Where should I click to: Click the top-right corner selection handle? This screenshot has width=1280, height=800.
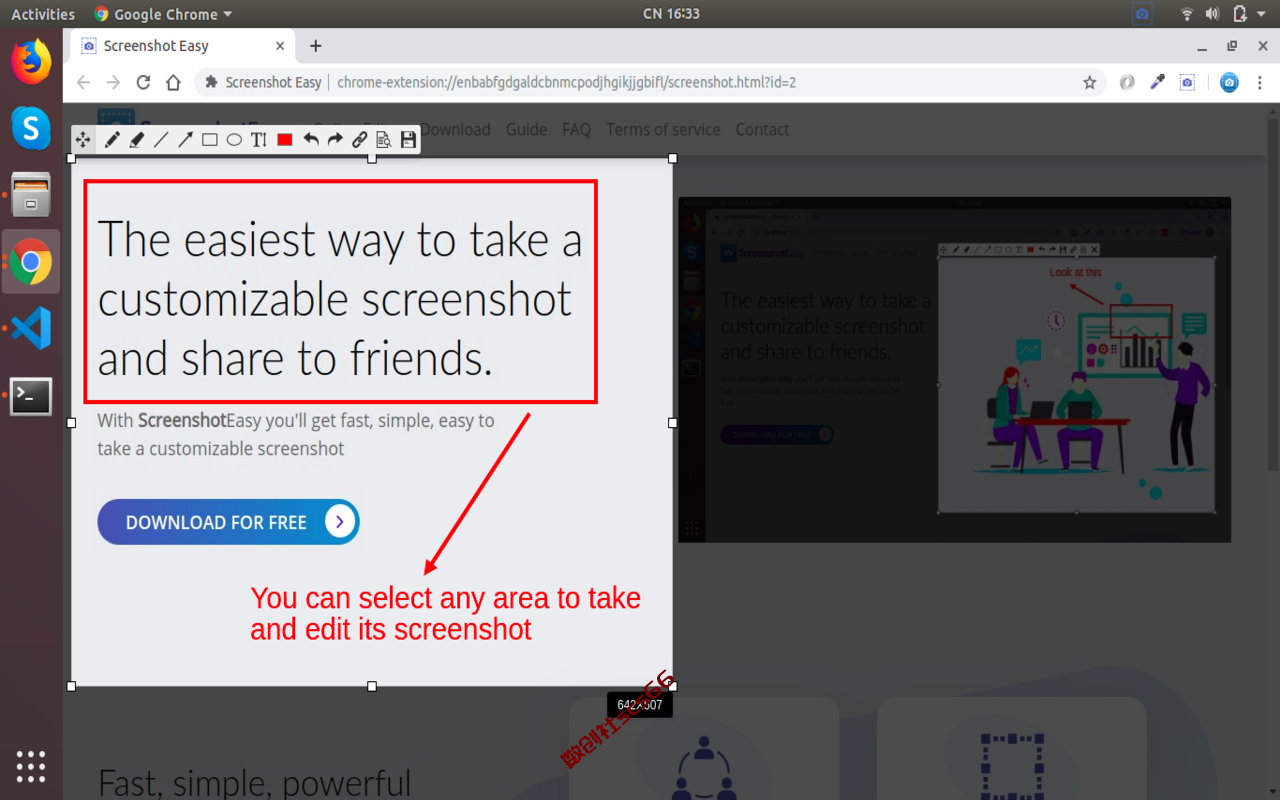point(672,158)
